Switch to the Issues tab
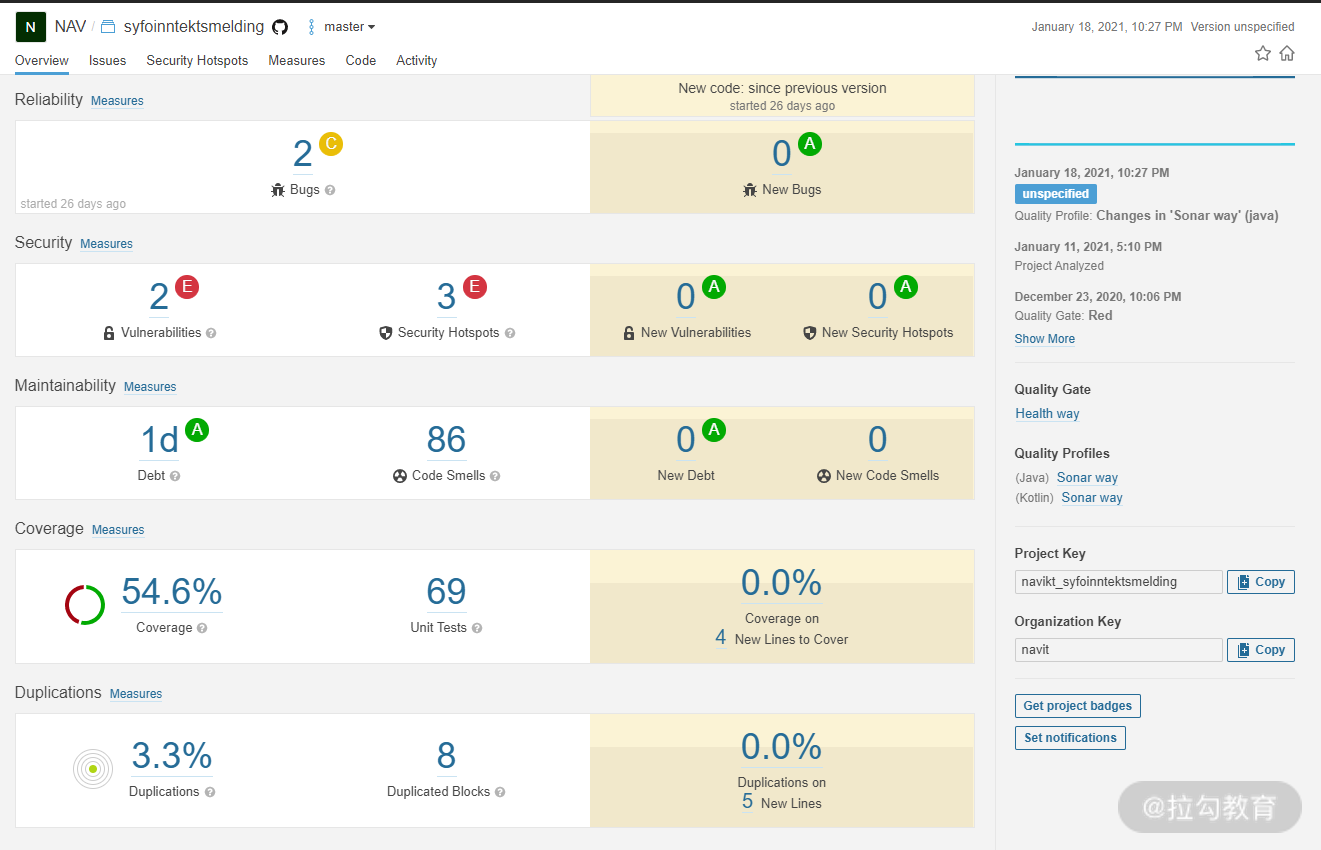 click(x=107, y=60)
